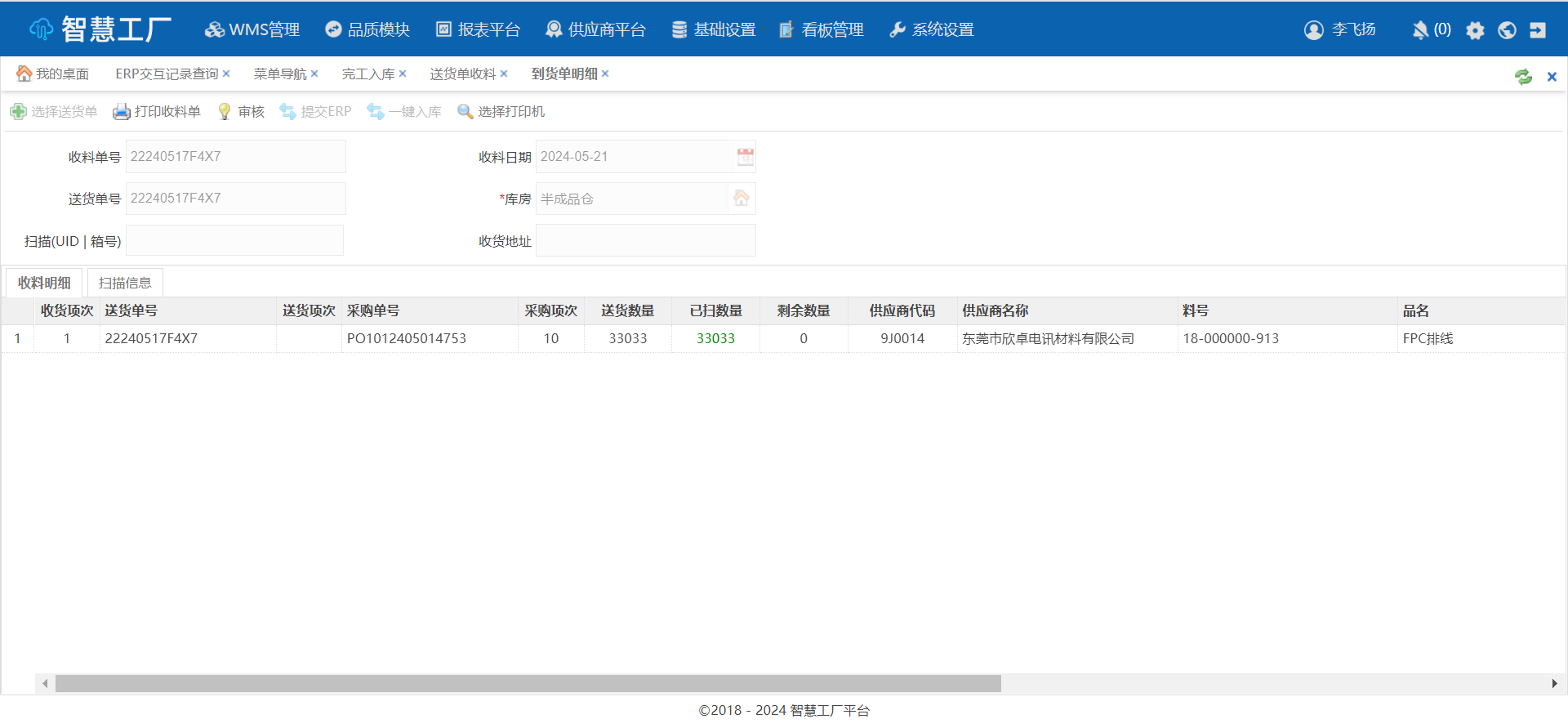Image resolution: width=1568 pixels, height=728 pixels.
Task: Click the 审核 lightbulb button
Action: click(241, 112)
